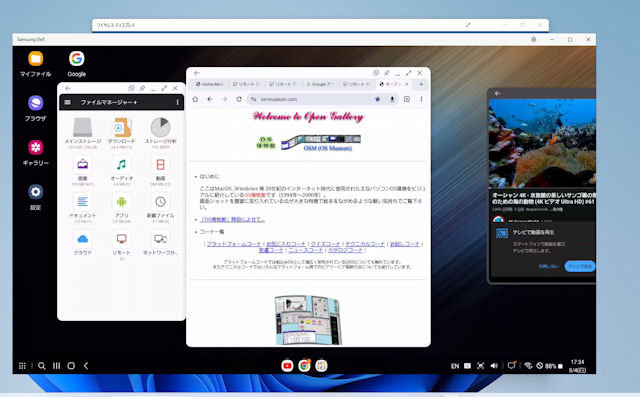
Task: Switch to the Google ア... Chrome tab
Action: click(320, 84)
